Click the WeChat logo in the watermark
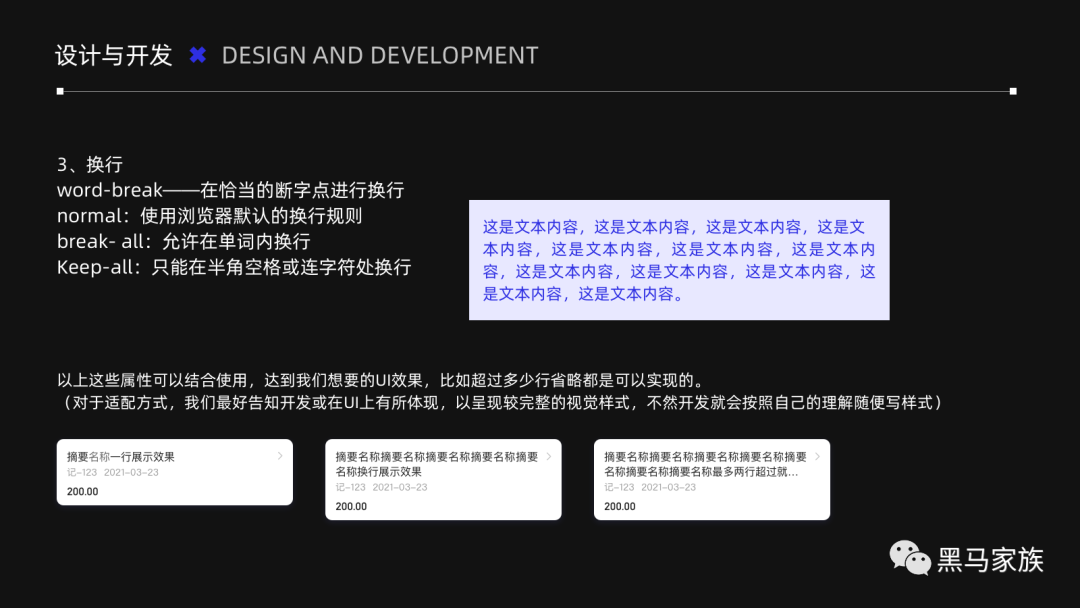This screenshot has height=608, width=1080. [910, 558]
